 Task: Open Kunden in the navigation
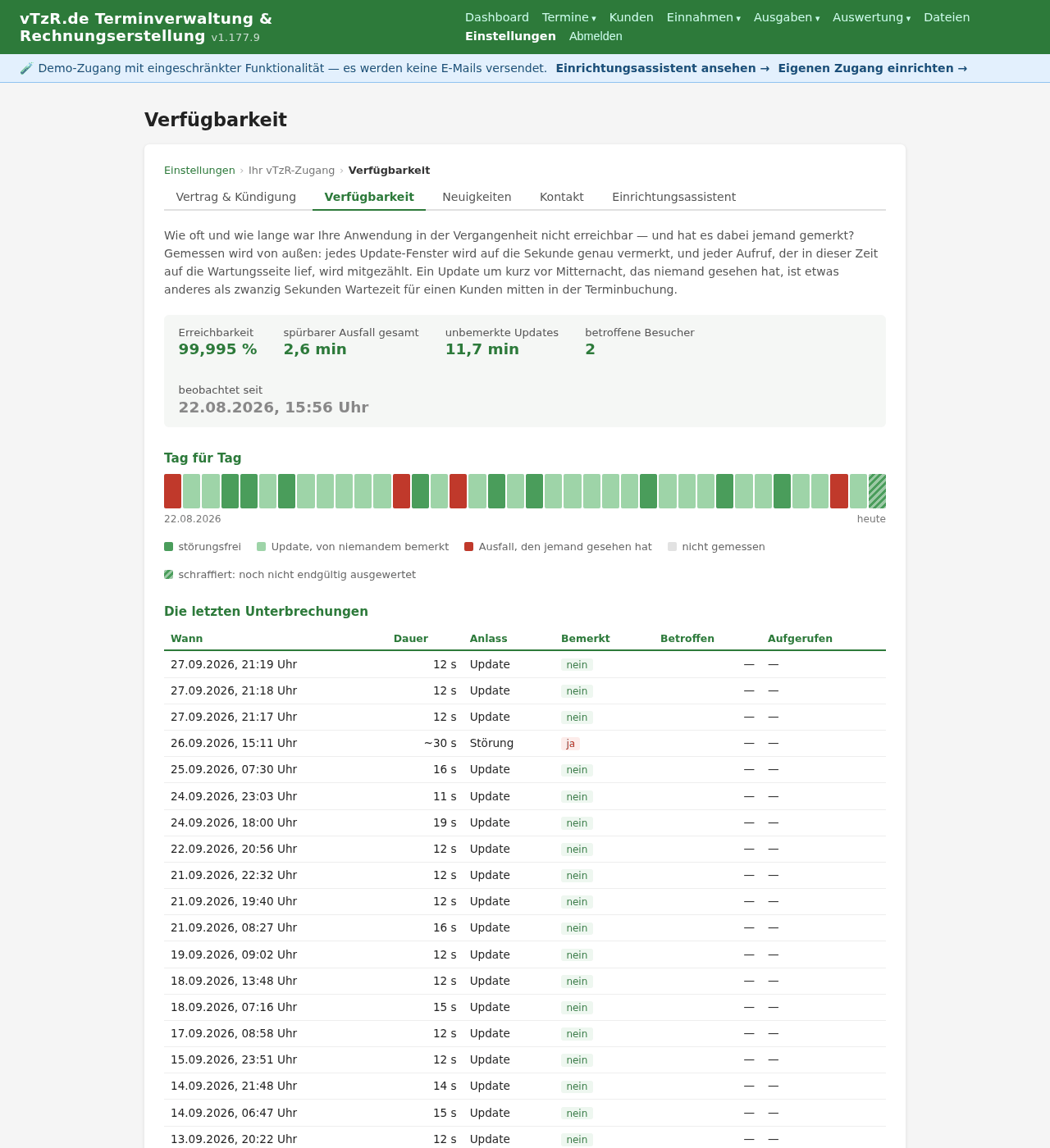[632, 17]
